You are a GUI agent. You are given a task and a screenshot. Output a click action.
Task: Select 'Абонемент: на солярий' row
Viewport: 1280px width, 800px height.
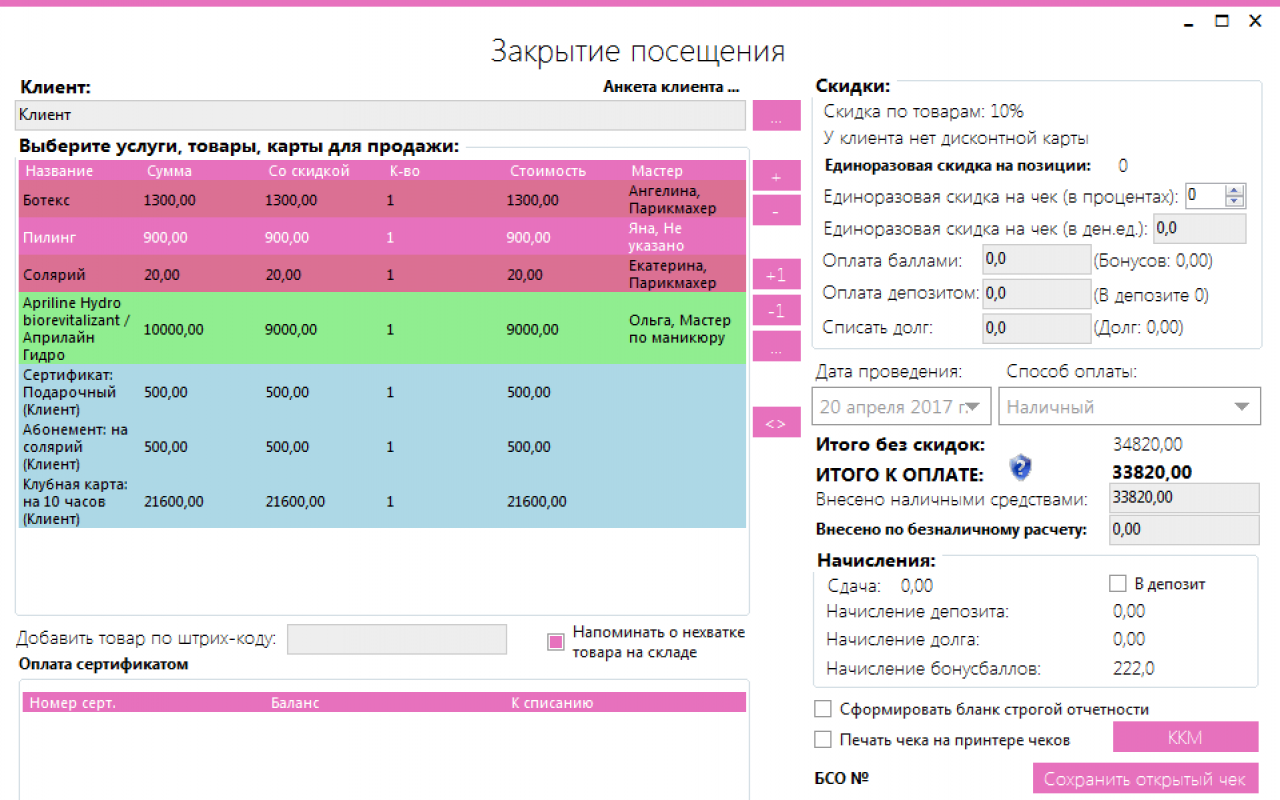pyautogui.click(x=383, y=447)
